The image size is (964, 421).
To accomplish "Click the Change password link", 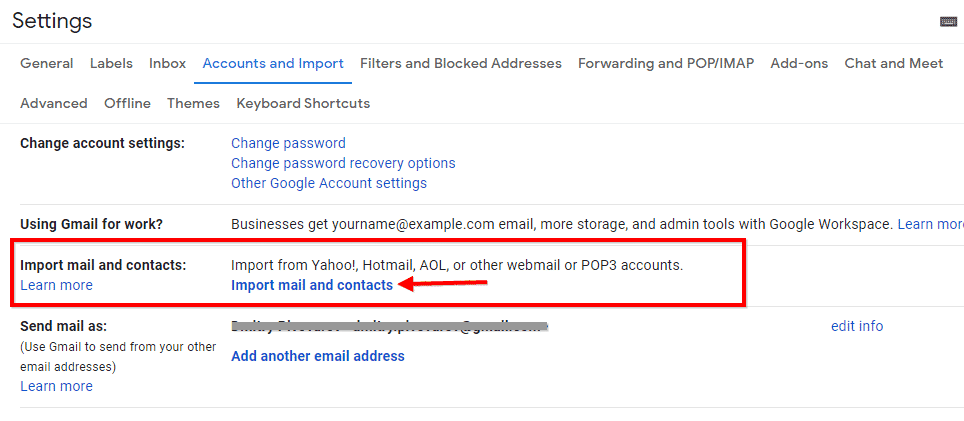I will click(x=288, y=143).
